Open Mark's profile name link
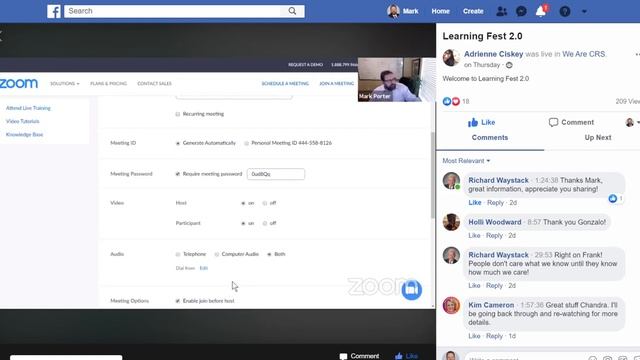This screenshot has width=640, height=360. 411,11
